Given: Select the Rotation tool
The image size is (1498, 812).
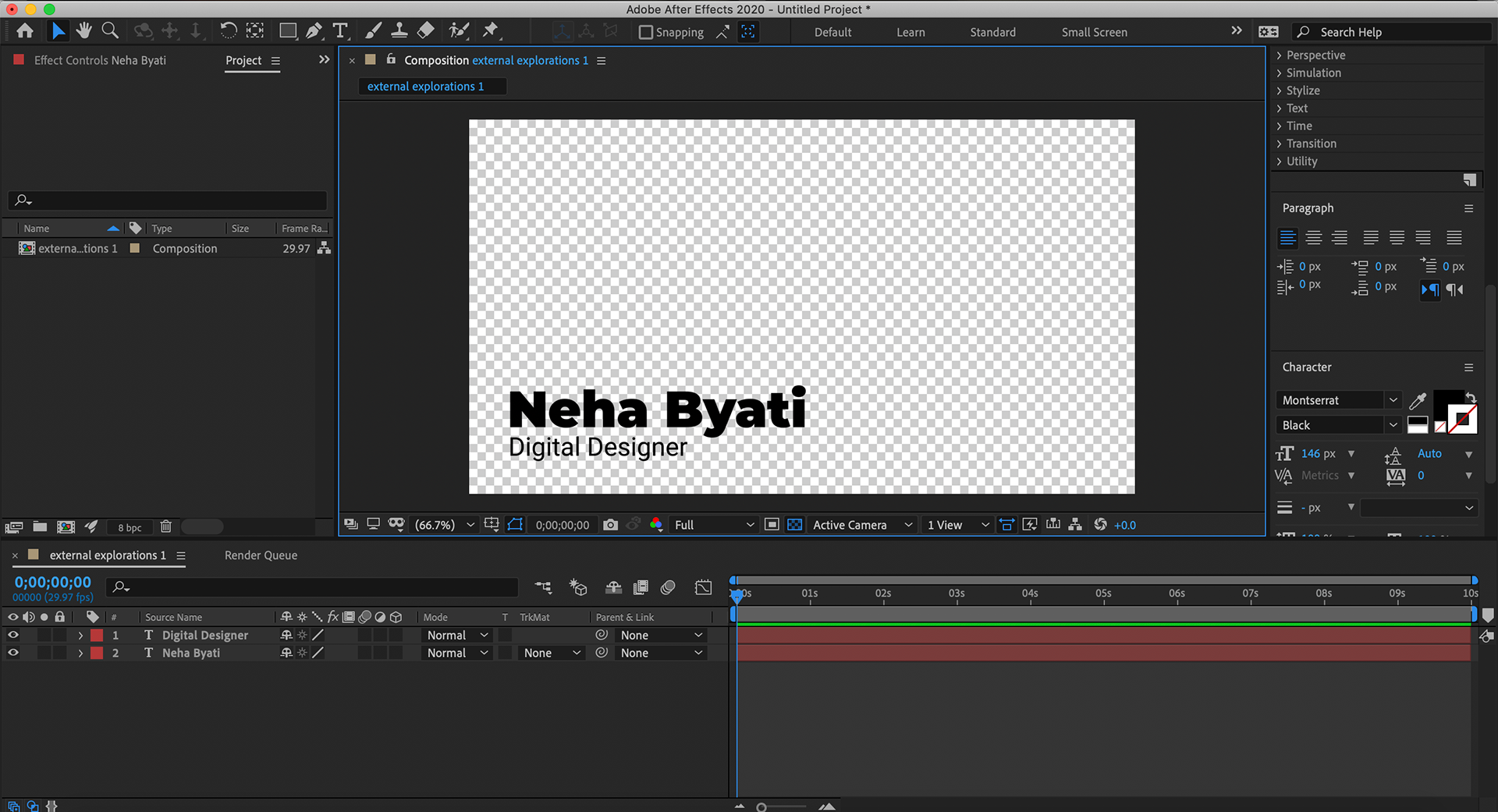Looking at the screenshot, I should (228, 31).
